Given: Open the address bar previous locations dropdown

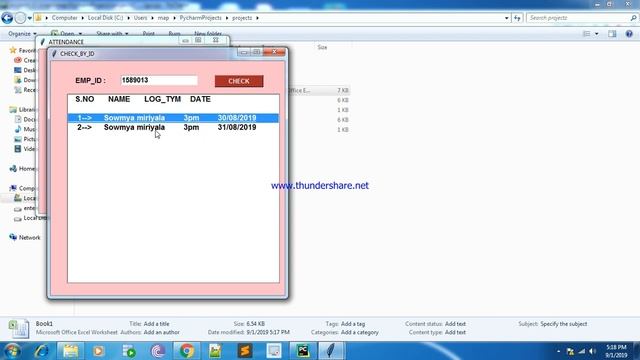Looking at the screenshot, I should 507,18.
